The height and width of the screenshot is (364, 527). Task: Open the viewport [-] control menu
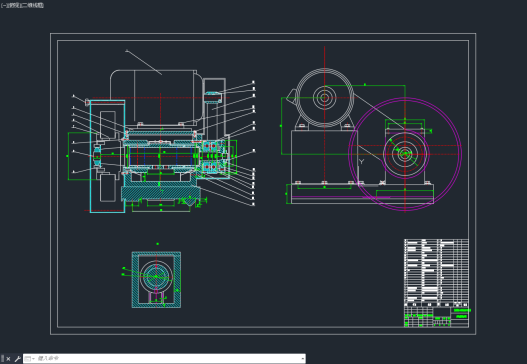point(3,5)
